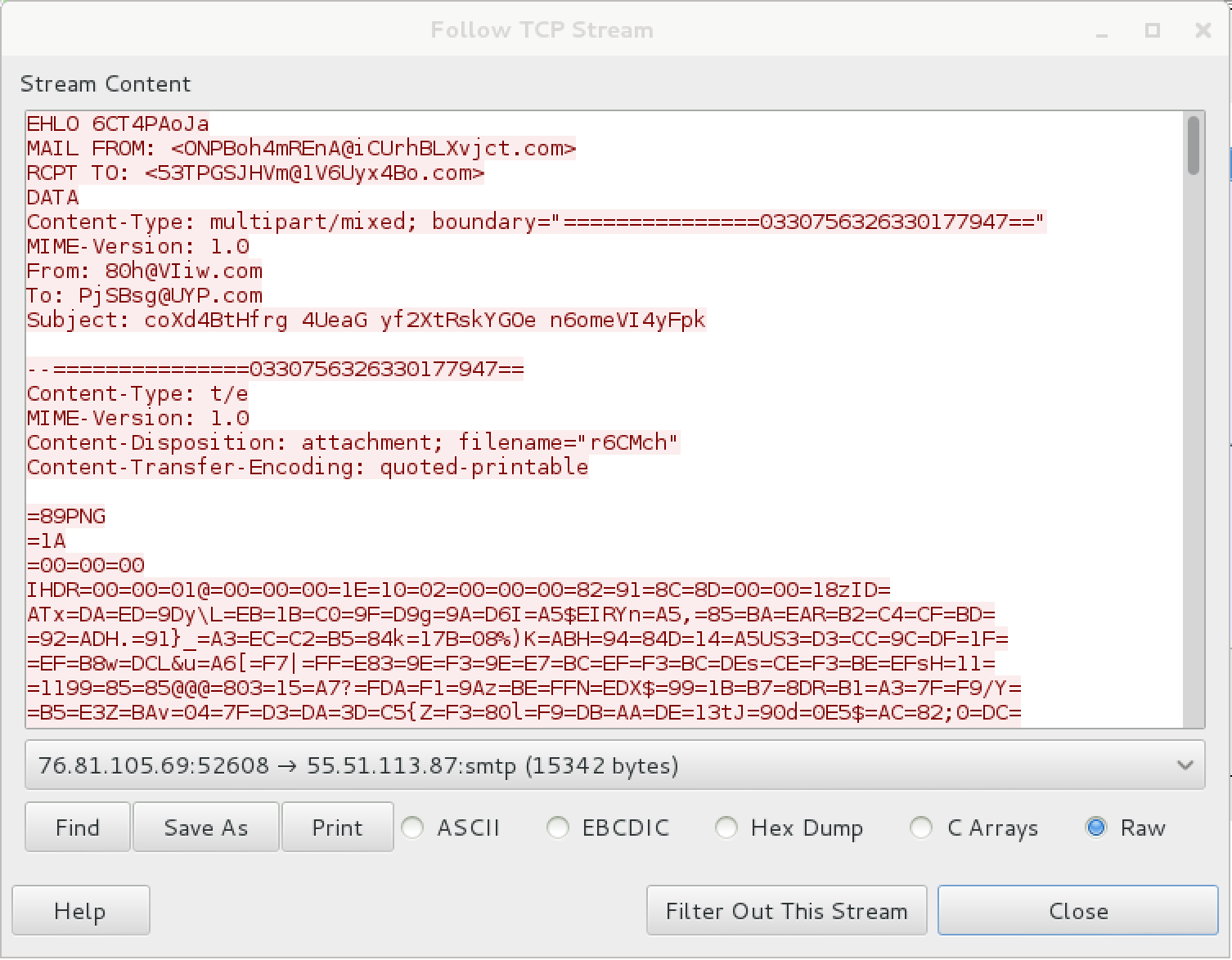
Task: Close window with title bar X
Action: point(1203,30)
